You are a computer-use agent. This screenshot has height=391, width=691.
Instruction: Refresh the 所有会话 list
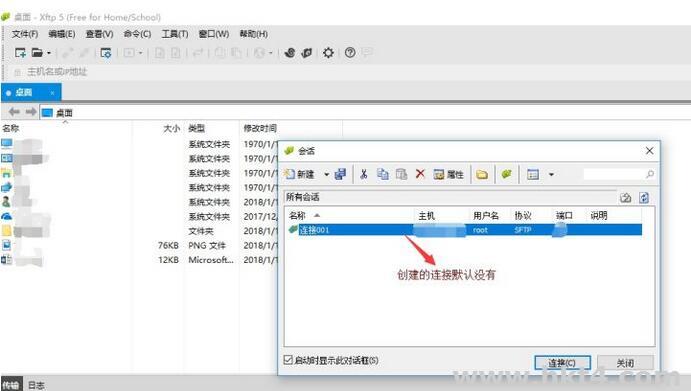click(x=644, y=197)
